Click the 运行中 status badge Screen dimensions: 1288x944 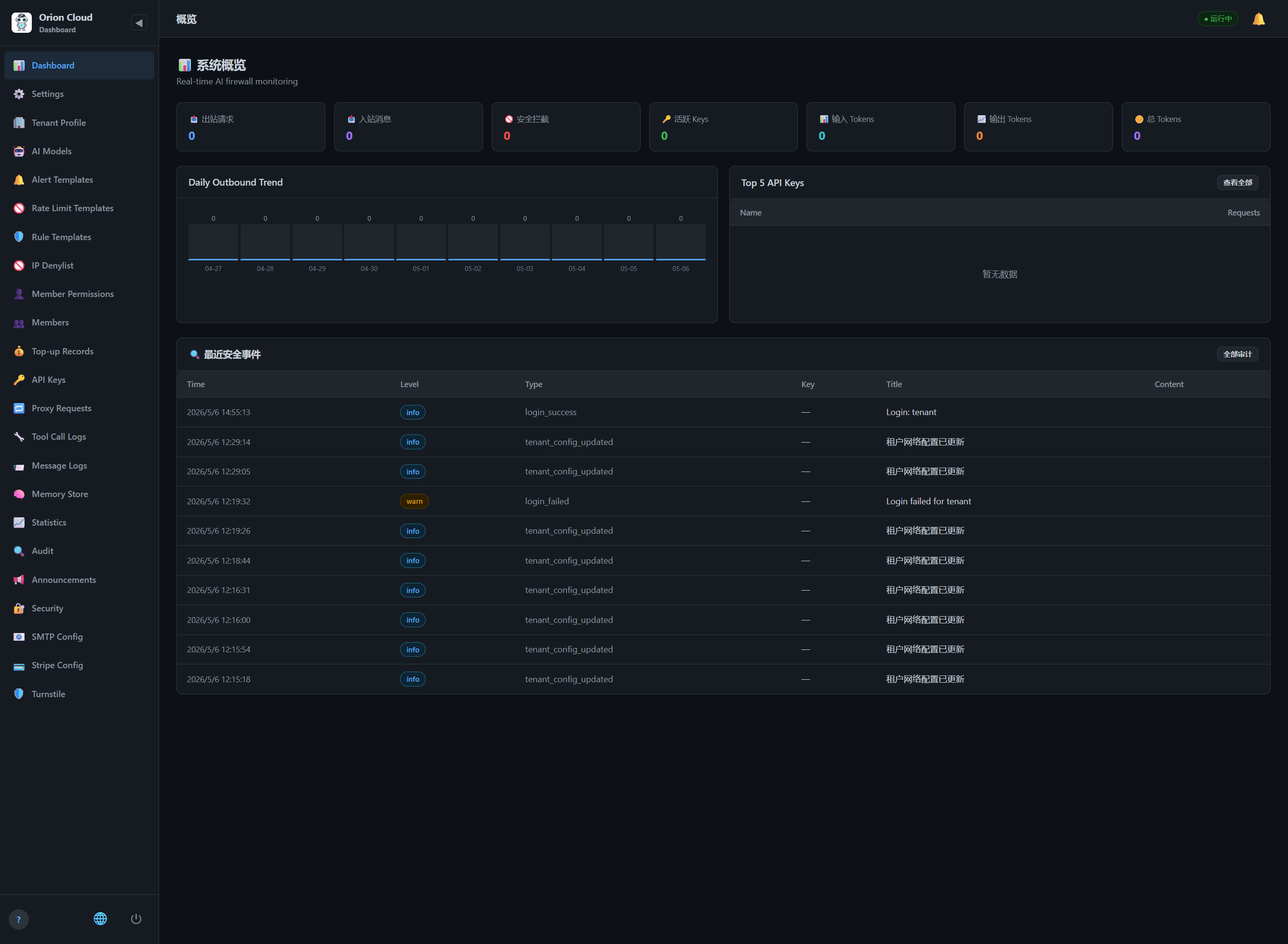1218,19
